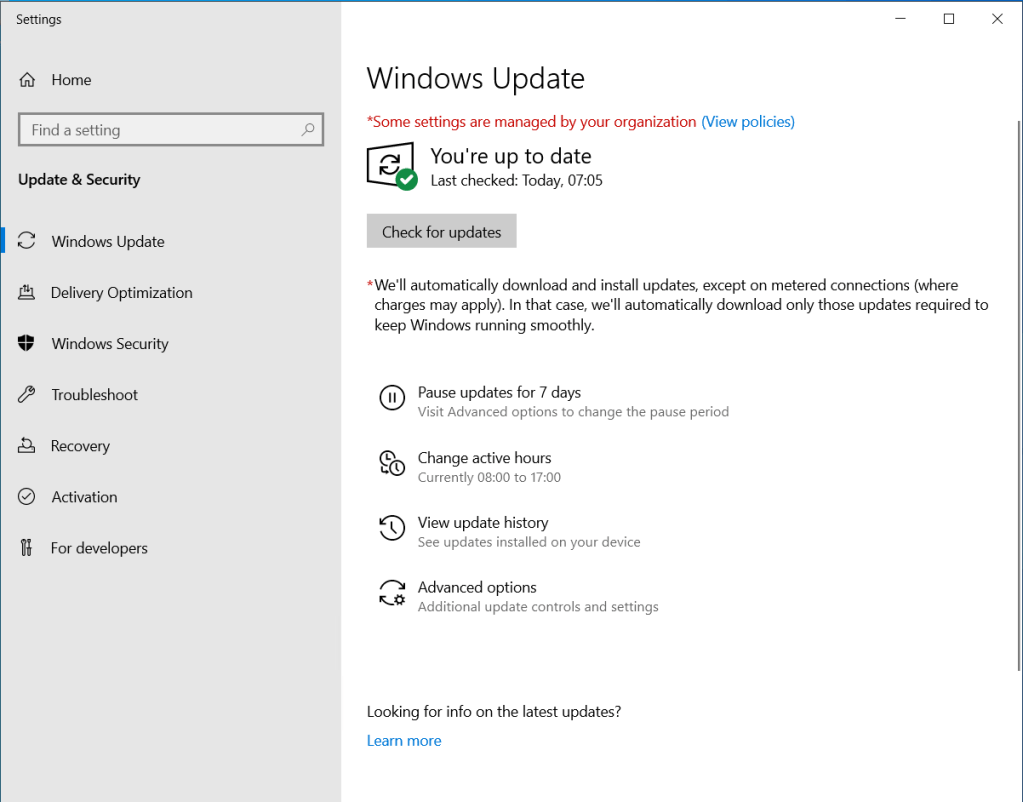The width and height of the screenshot is (1023, 802).
Task: Select Windows Security in the sidebar
Action: click(x=110, y=344)
